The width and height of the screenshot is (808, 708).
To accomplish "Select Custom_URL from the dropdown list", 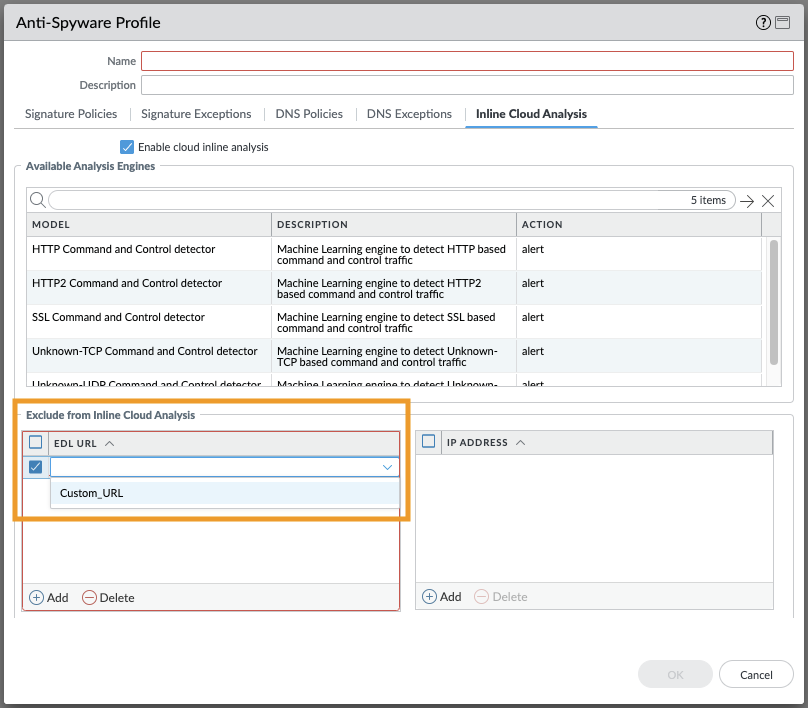I will coord(92,492).
